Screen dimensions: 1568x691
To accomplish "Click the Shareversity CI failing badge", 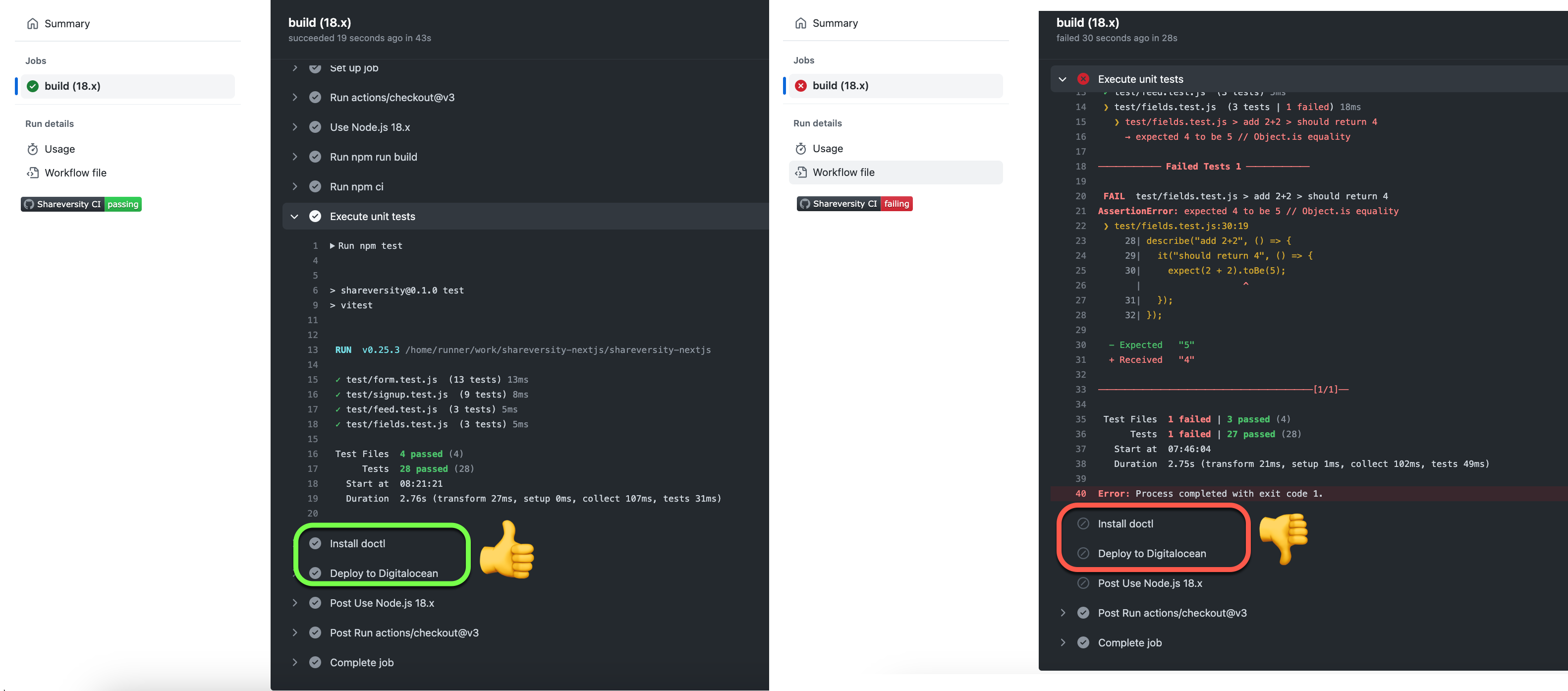I will [x=854, y=203].
